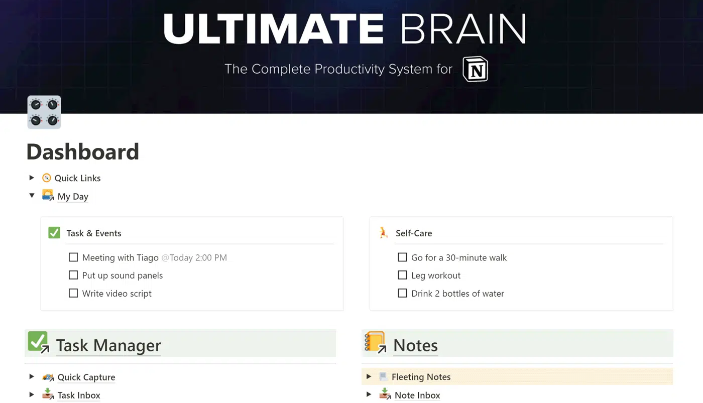
Task: Click the Note Inbox tray icon
Action: point(385,394)
